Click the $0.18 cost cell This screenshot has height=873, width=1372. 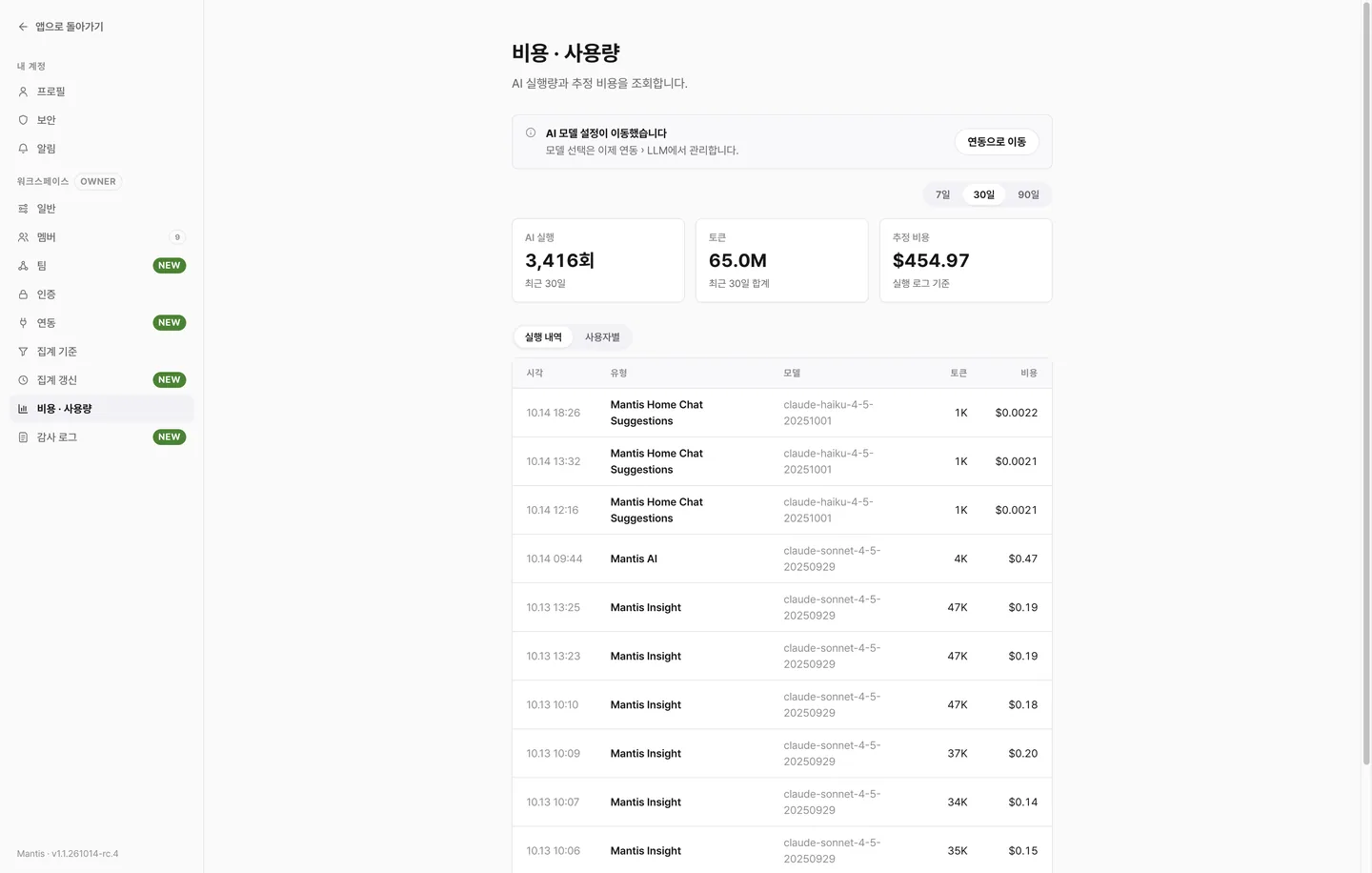point(1023,704)
